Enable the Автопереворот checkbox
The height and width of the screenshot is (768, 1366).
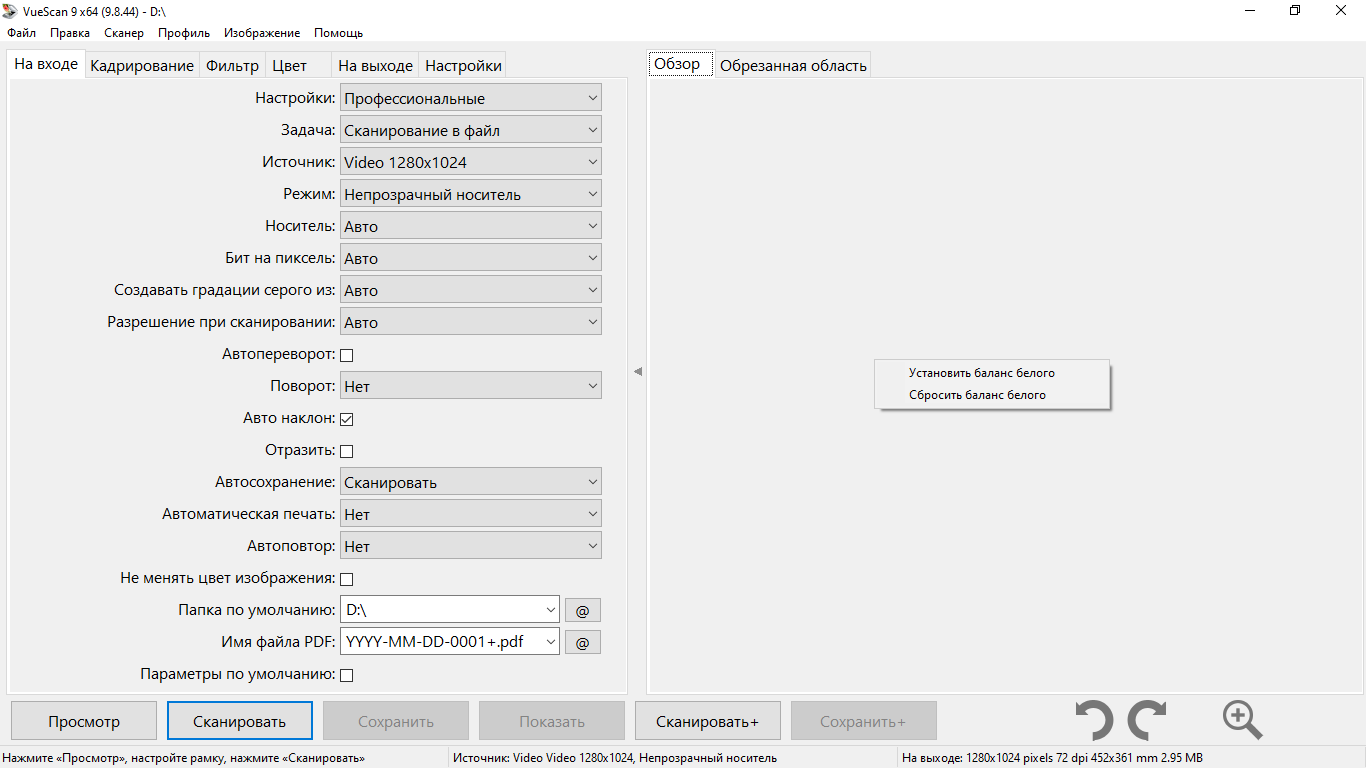click(347, 355)
